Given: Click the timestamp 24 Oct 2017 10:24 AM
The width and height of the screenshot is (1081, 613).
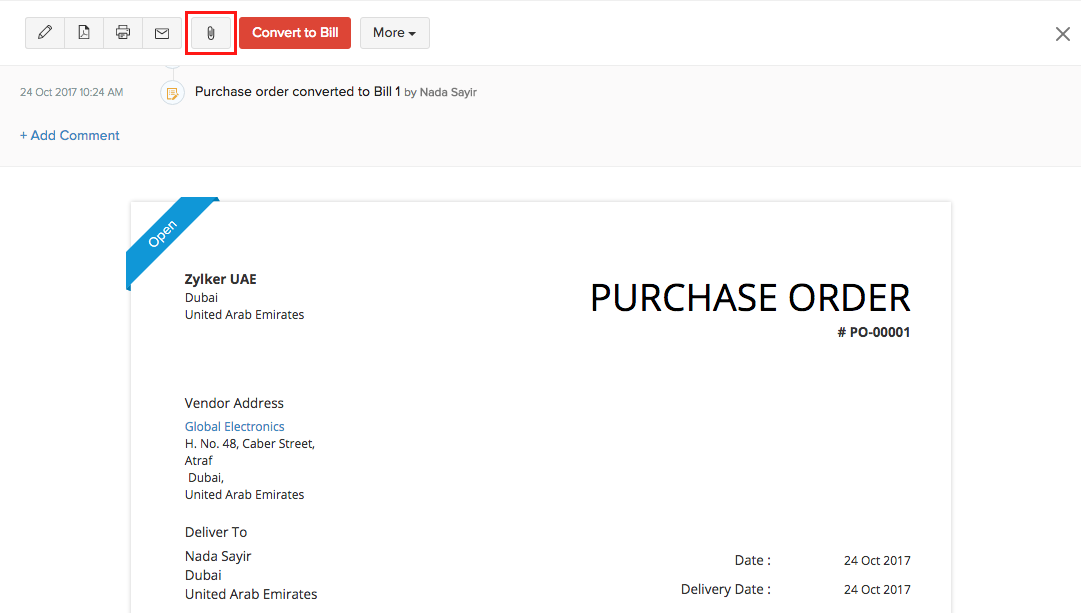Looking at the screenshot, I should 72,92.
